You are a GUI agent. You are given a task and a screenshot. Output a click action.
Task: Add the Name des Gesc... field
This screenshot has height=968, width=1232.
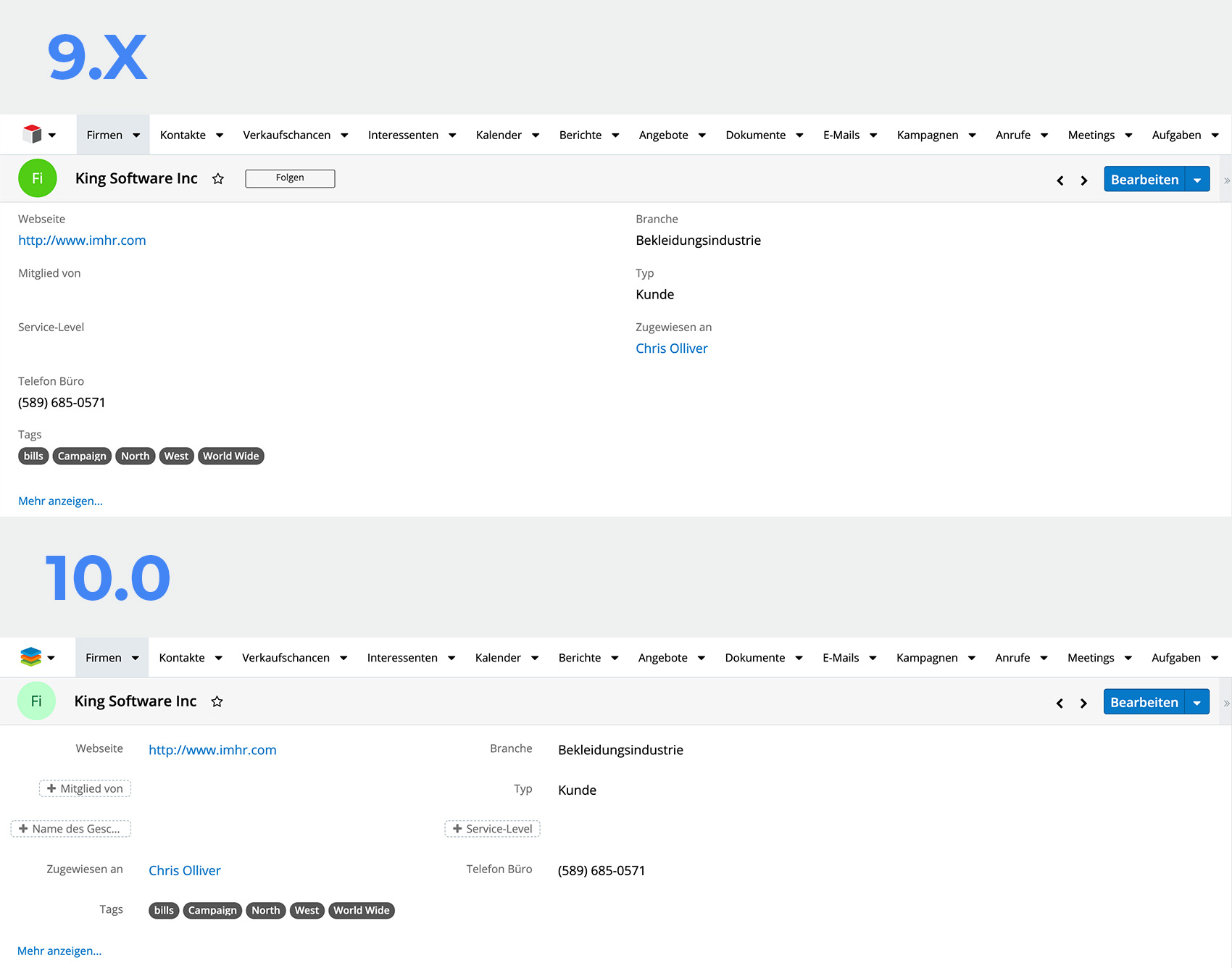click(x=70, y=829)
